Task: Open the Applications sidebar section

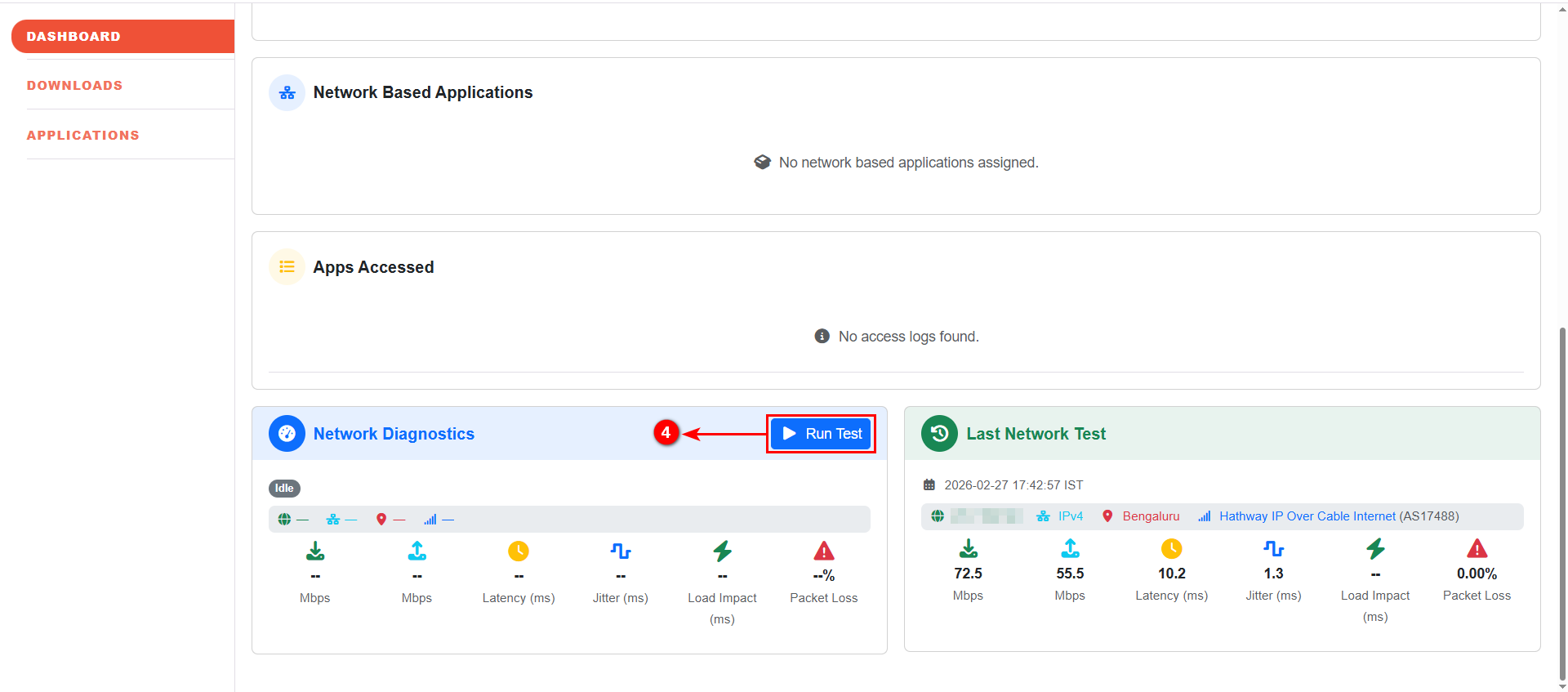Action: pyautogui.click(x=82, y=136)
